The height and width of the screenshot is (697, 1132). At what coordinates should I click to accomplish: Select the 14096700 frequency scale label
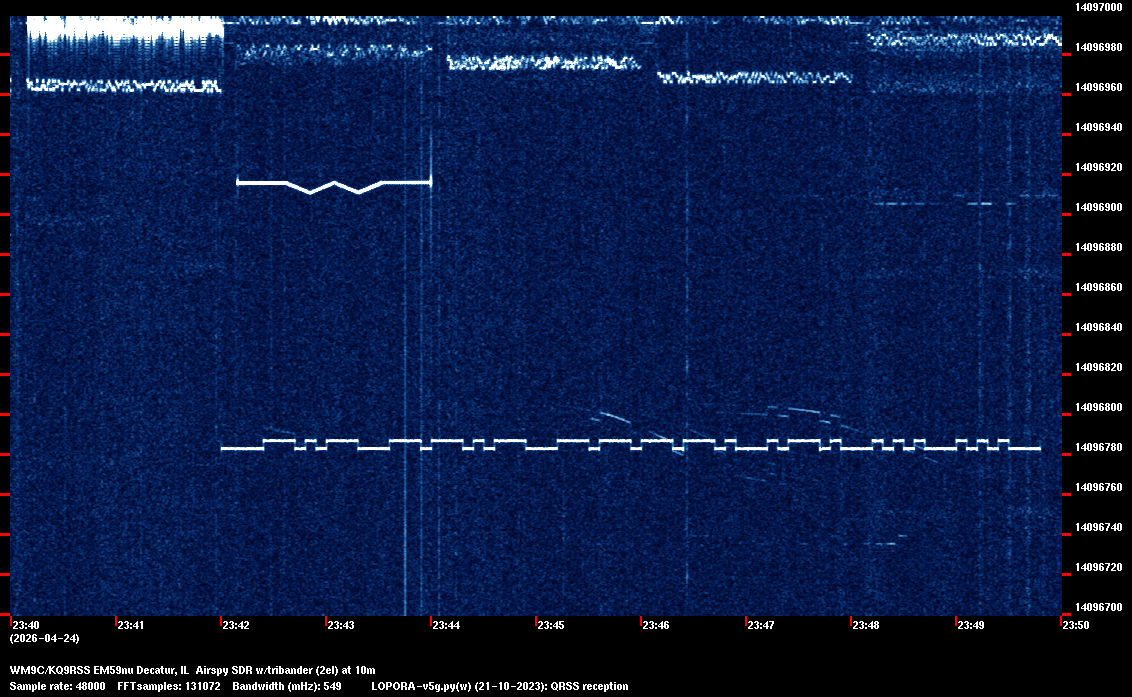point(1098,607)
